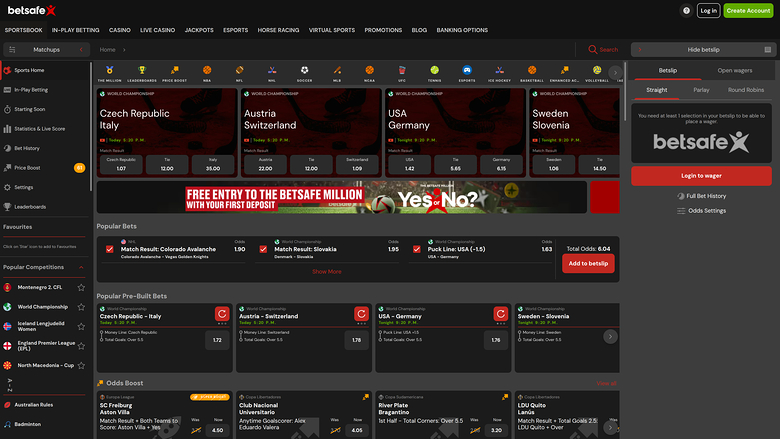Click the Betsafe Million free entry banner
The image size is (780, 439).
click(342, 197)
